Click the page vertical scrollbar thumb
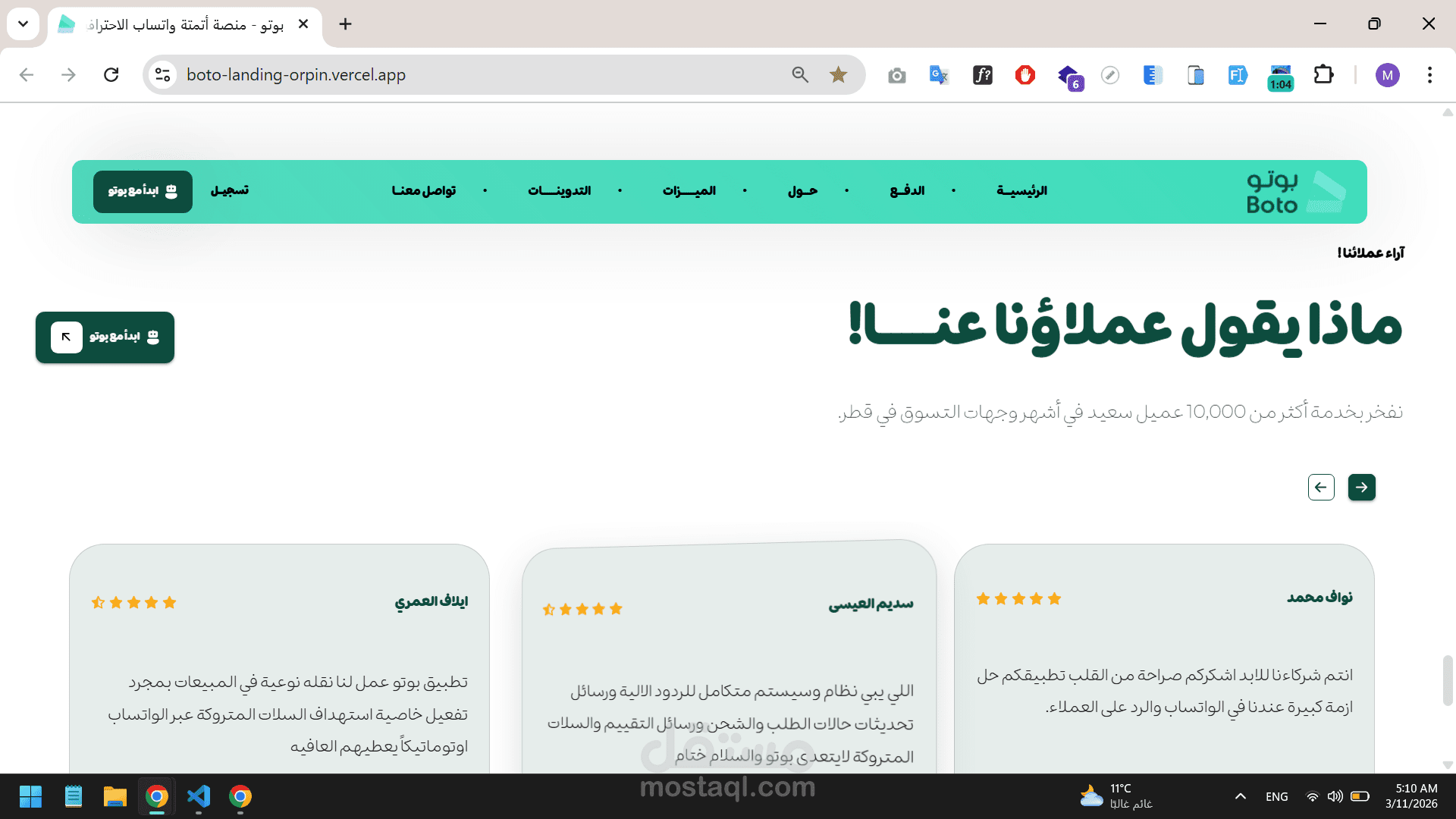Image resolution: width=1456 pixels, height=819 pixels. (1448, 680)
